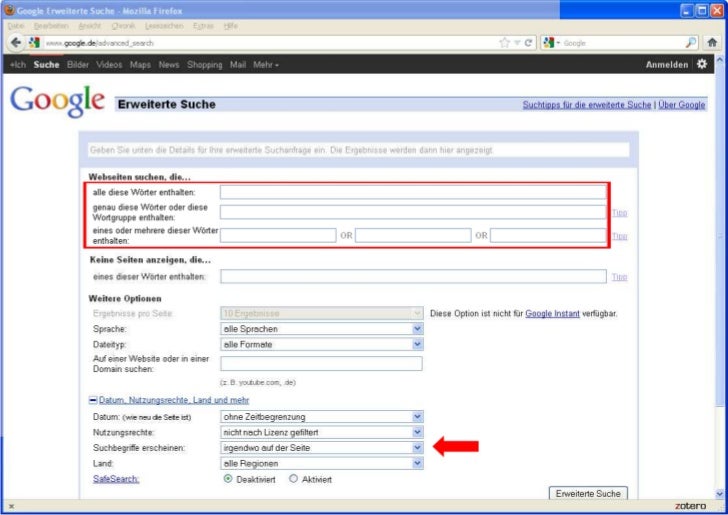Open the Extras menu

[203, 26]
